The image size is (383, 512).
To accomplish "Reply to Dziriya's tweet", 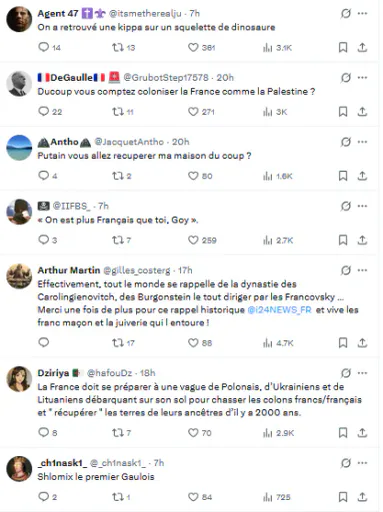I will click(44, 432).
